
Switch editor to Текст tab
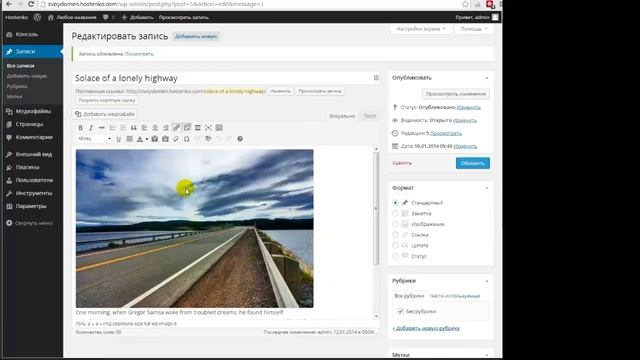370,116
